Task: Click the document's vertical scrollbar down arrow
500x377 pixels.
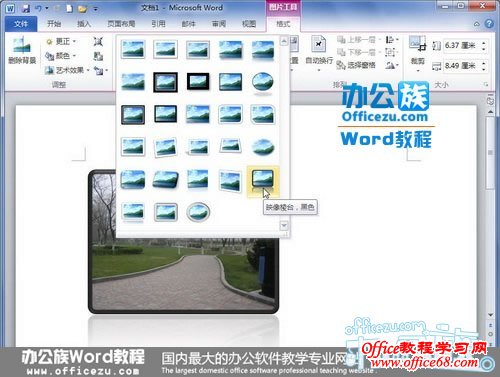Action: point(490,314)
